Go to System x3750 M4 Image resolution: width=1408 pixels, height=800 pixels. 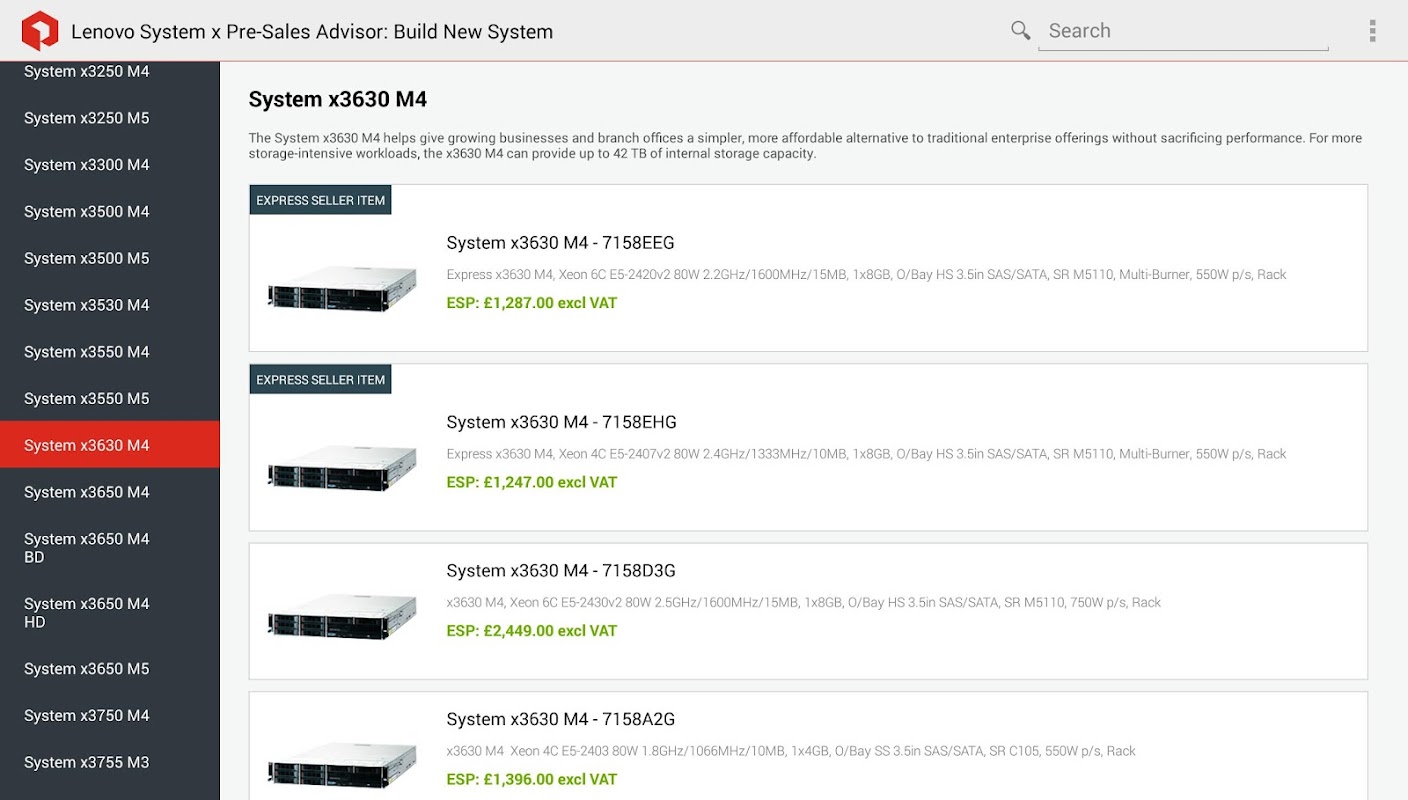pyautogui.click(x=110, y=716)
